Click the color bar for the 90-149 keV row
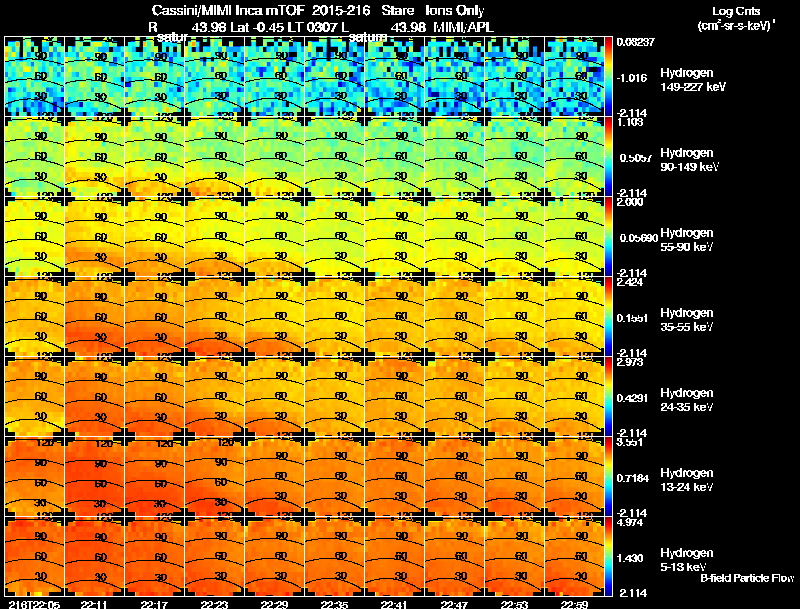 [608, 157]
